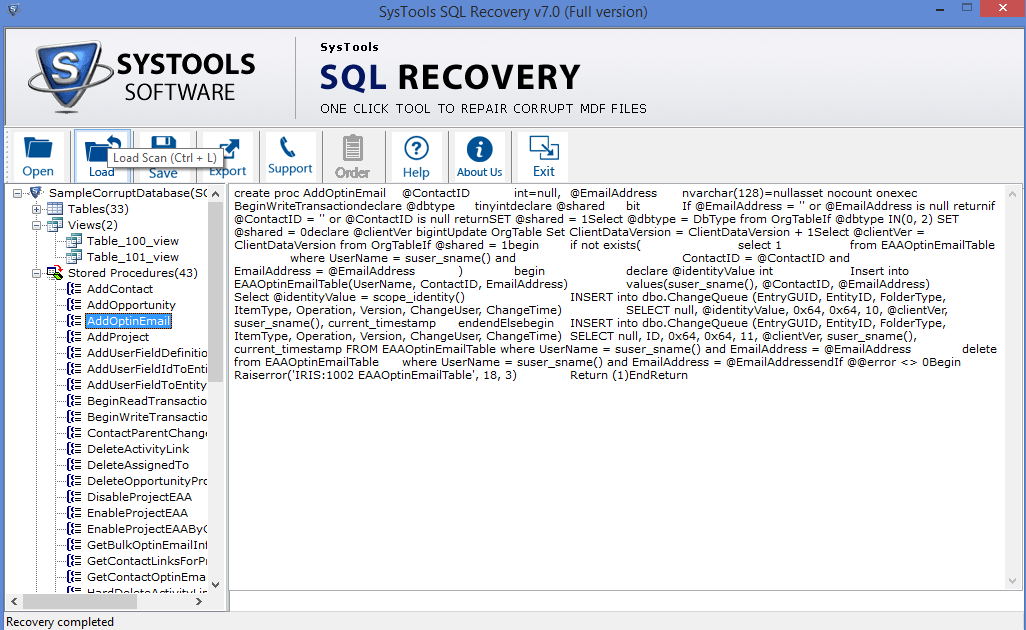Click the app icon in the title bar

tap(13, 10)
